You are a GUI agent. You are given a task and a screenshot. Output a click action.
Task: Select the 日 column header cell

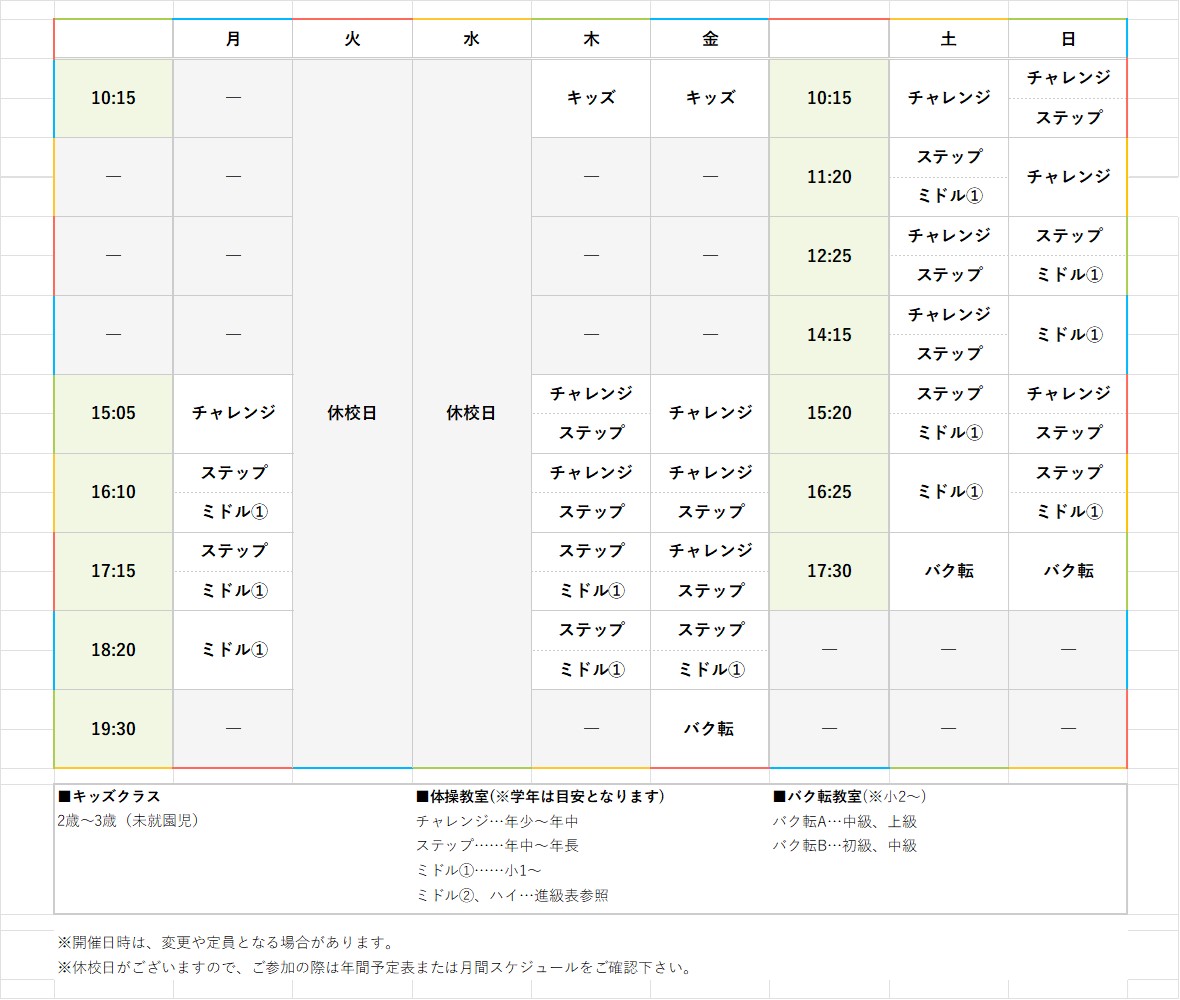1068,39
